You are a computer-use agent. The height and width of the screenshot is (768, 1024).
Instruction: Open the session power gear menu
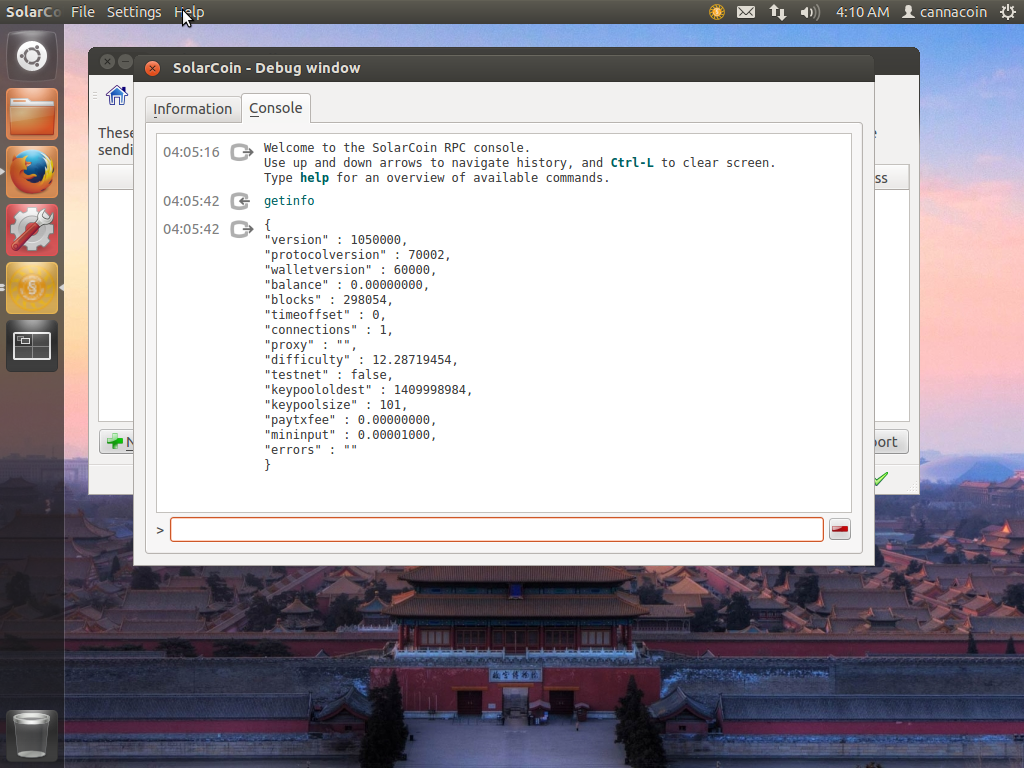[x=1008, y=12]
